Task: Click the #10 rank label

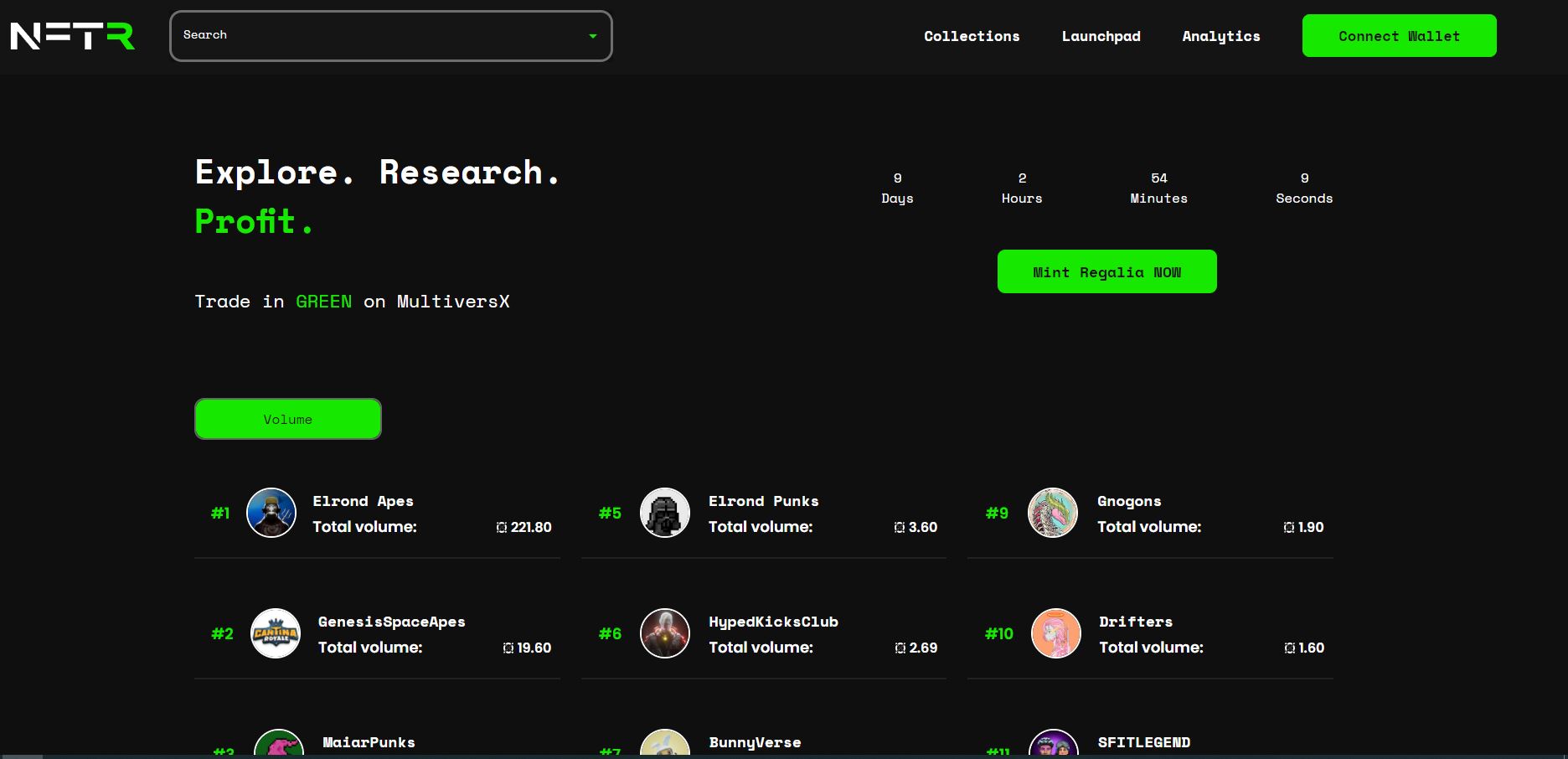Action: [999, 633]
